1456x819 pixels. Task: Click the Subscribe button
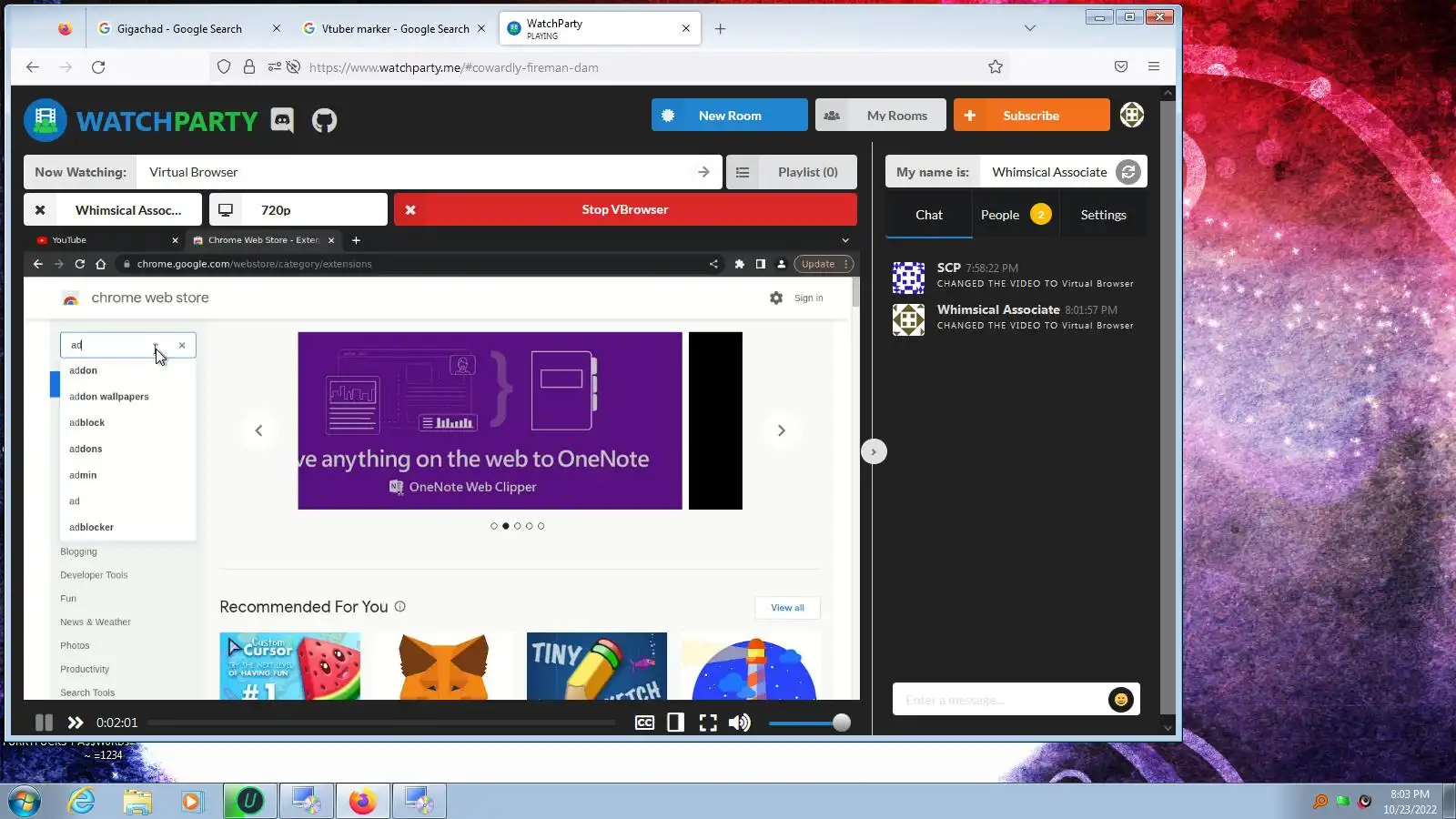pos(1032,116)
